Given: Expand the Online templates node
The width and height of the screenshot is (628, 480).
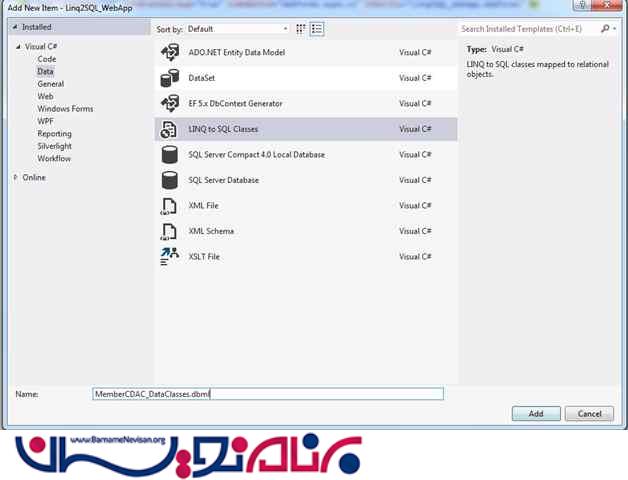Looking at the screenshot, I should [16, 177].
